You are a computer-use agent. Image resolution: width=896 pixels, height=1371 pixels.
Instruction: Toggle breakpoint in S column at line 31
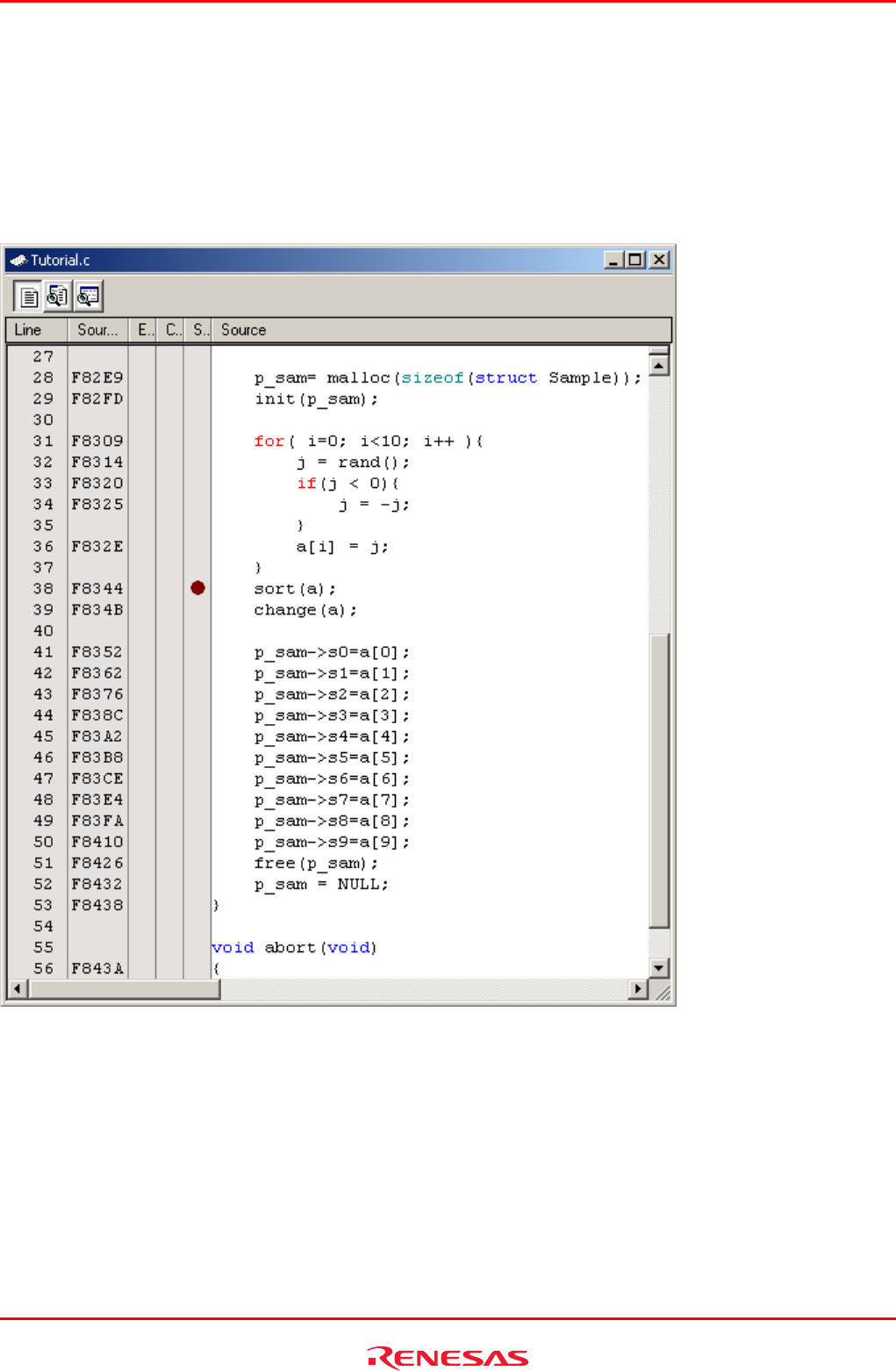[197, 441]
